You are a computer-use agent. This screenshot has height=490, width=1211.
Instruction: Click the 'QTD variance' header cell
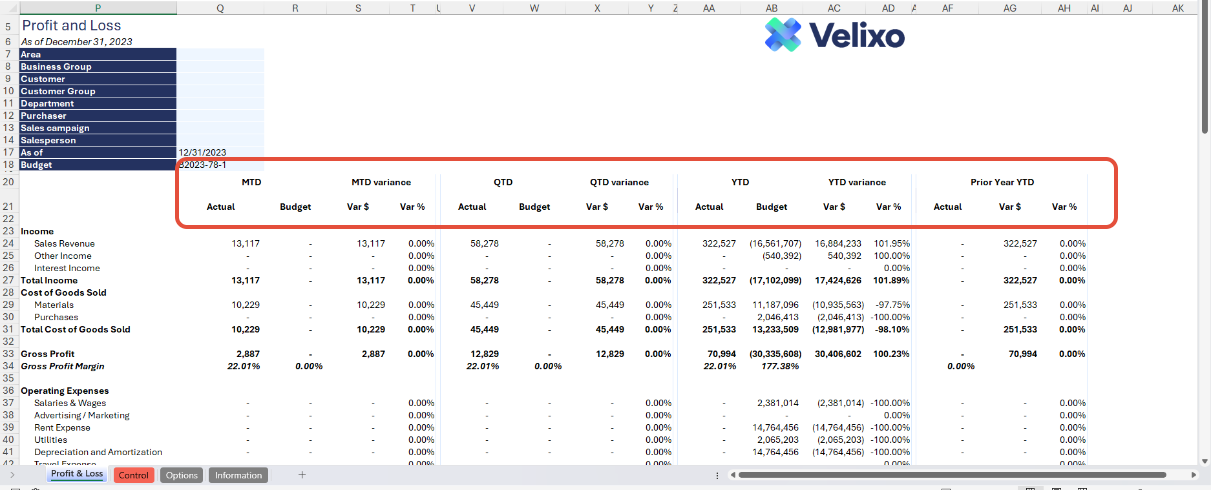pyautogui.click(x=619, y=182)
